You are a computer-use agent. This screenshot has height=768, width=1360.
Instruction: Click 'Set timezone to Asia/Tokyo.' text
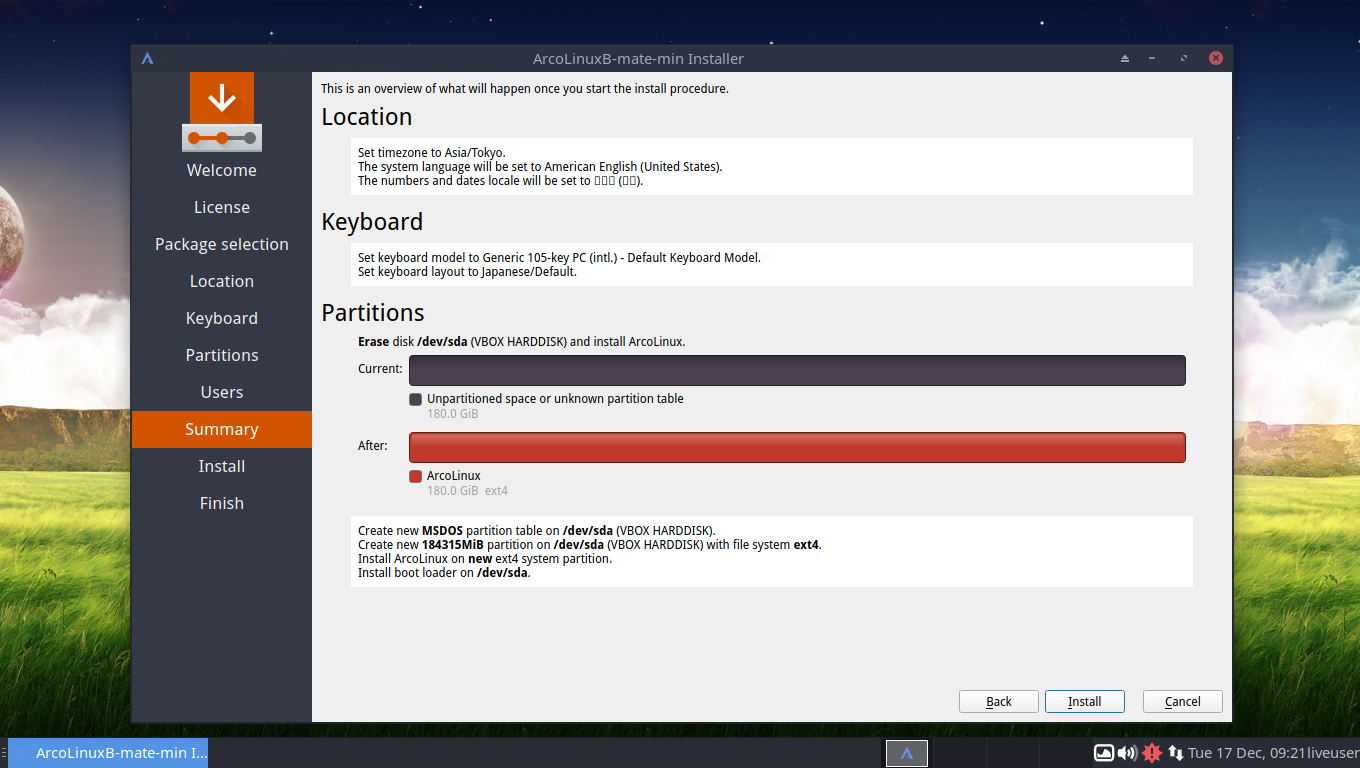pyautogui.click(x=432, y=153)
